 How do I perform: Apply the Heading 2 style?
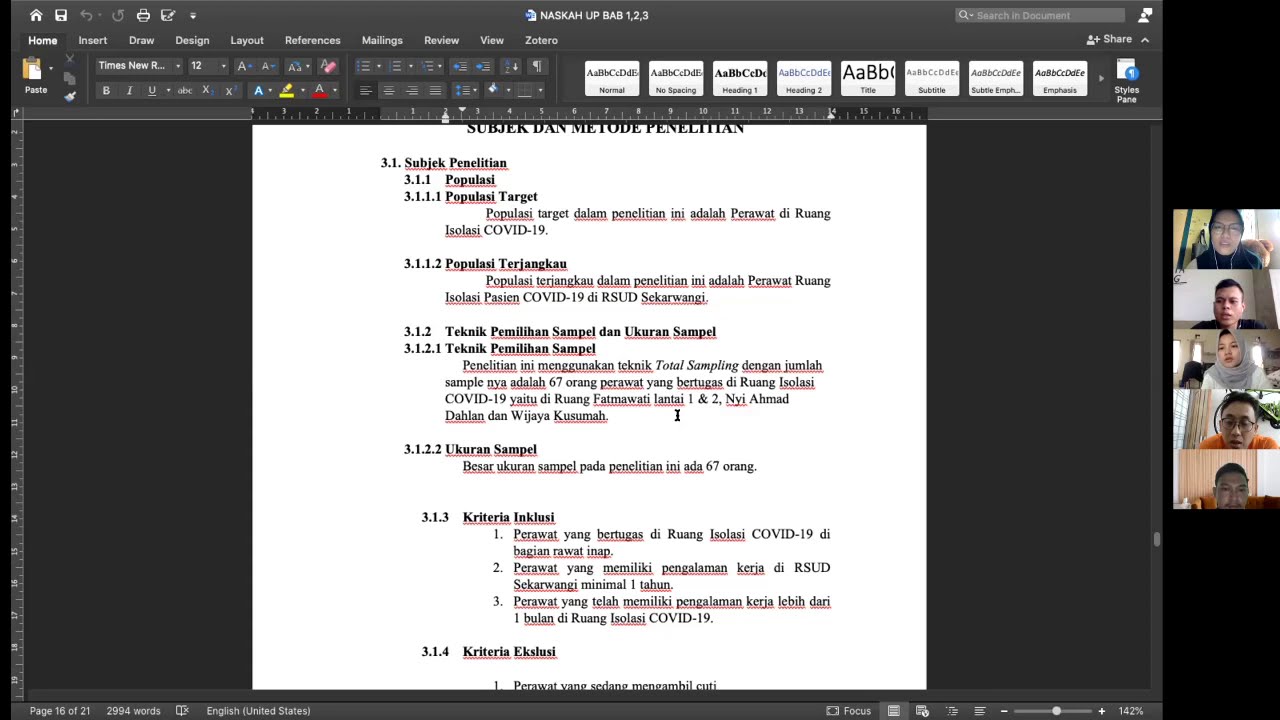(804, 78)
